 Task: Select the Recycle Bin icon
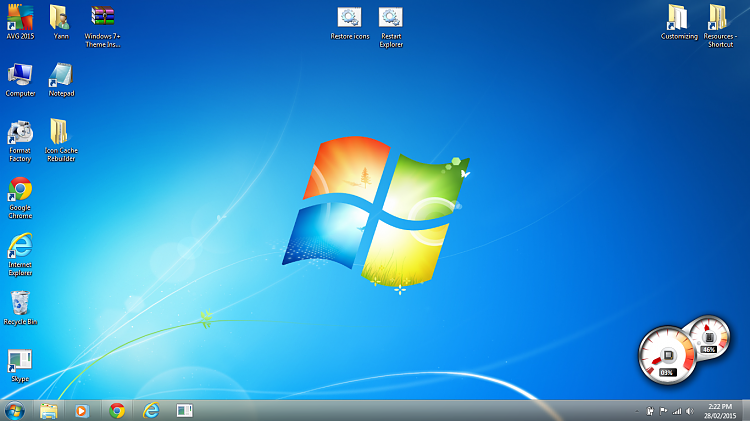[20, 308]
